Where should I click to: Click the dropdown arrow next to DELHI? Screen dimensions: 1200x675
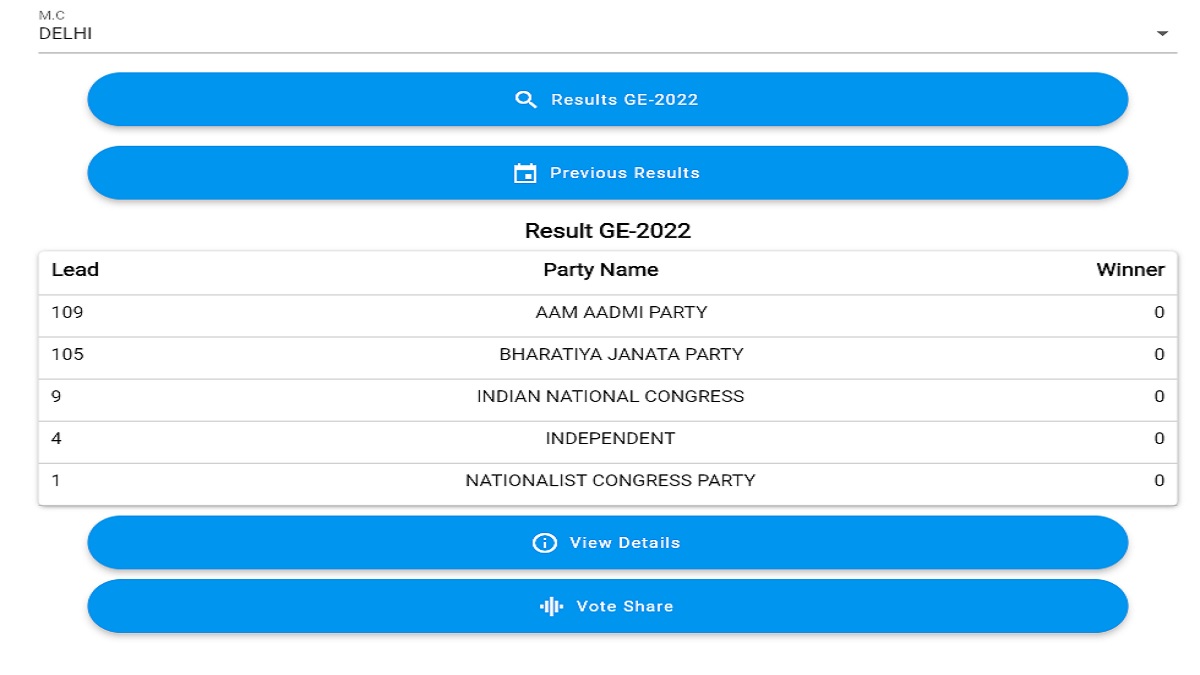[x=1161, y=33]
